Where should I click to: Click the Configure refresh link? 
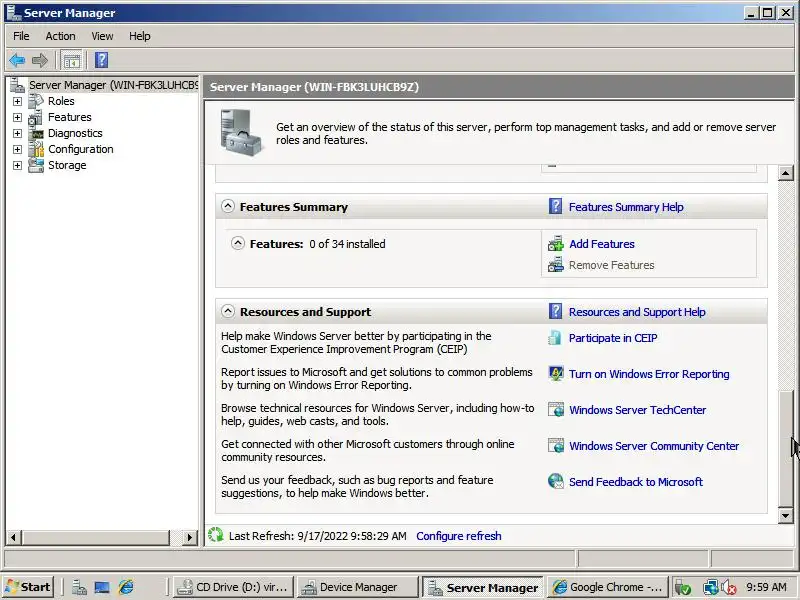point(459,536)
